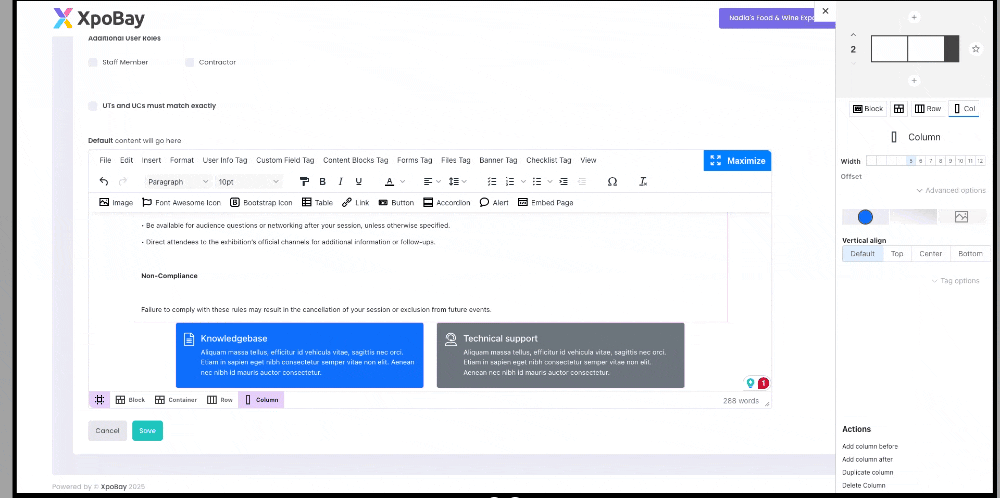The width and height of the screenshot is (1000, 498).
Task: Click Maximize editor button
Action: tap(737, 160)
